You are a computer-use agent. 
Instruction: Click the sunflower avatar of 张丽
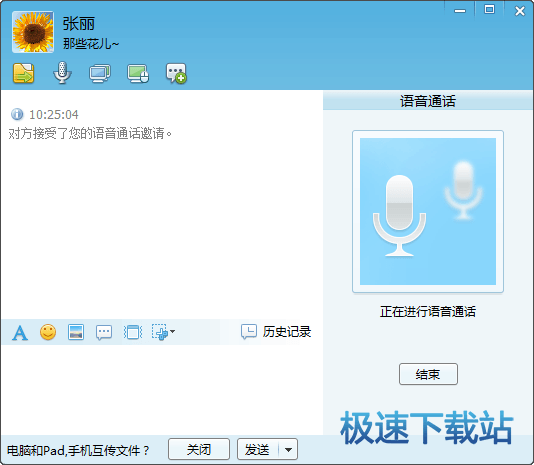click(x=33, y=32)
